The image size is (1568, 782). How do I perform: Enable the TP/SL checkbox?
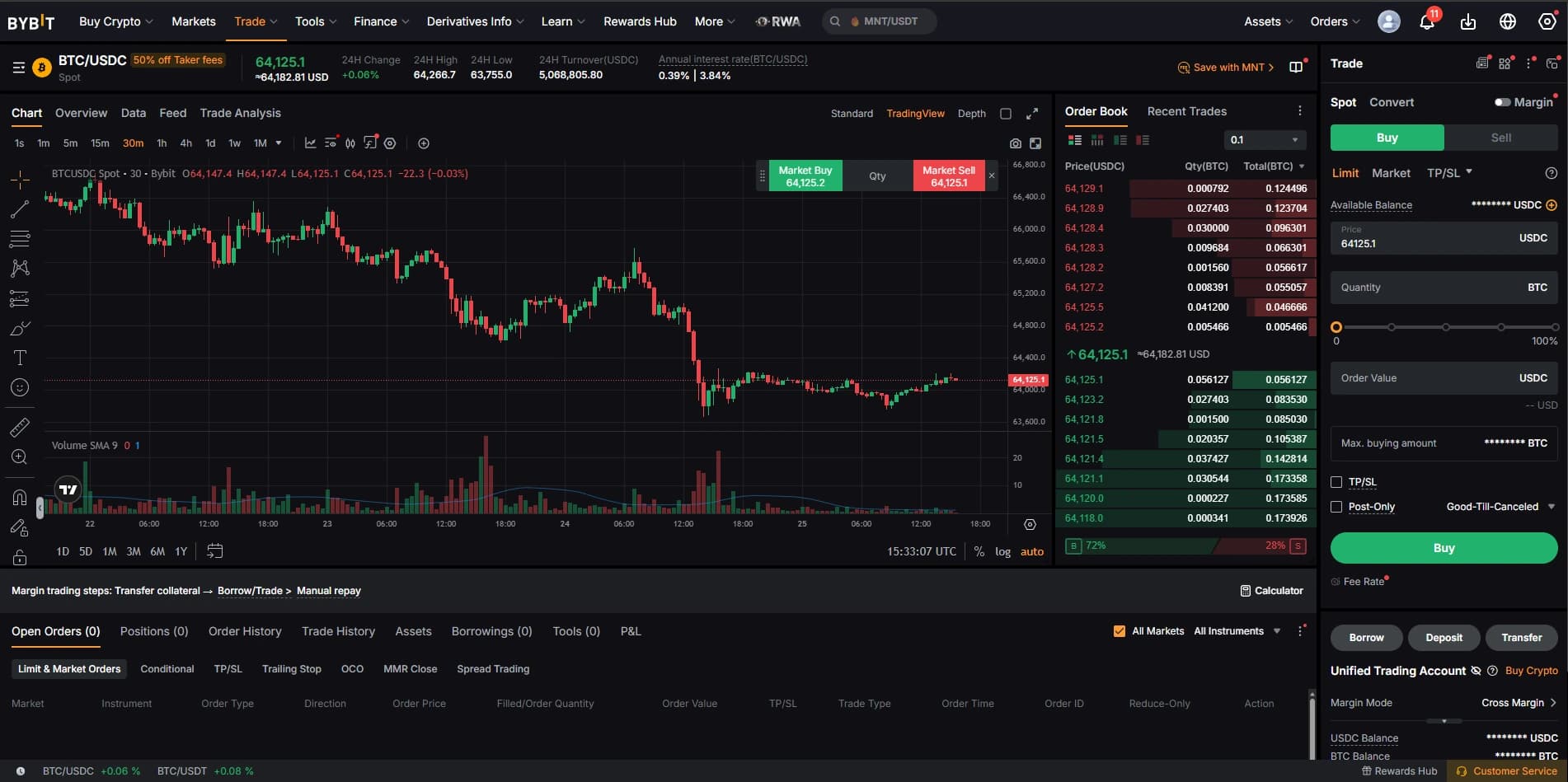point(1336,482)
